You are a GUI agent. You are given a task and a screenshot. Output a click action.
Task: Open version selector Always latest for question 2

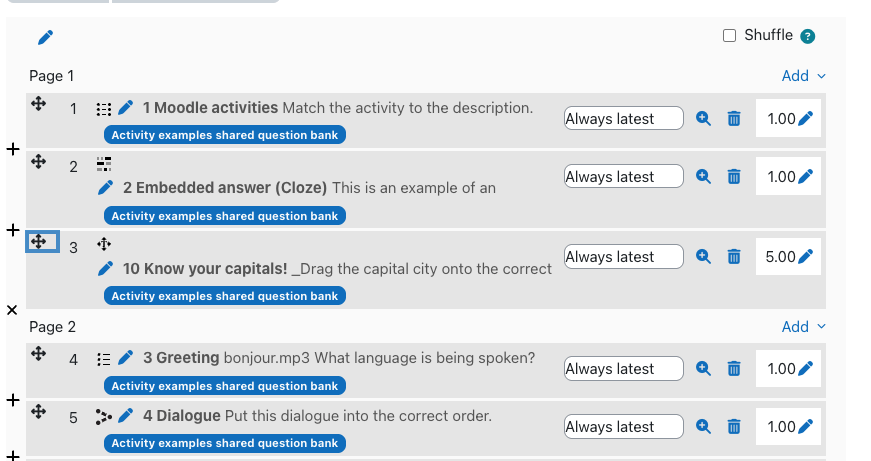[624, 176]
